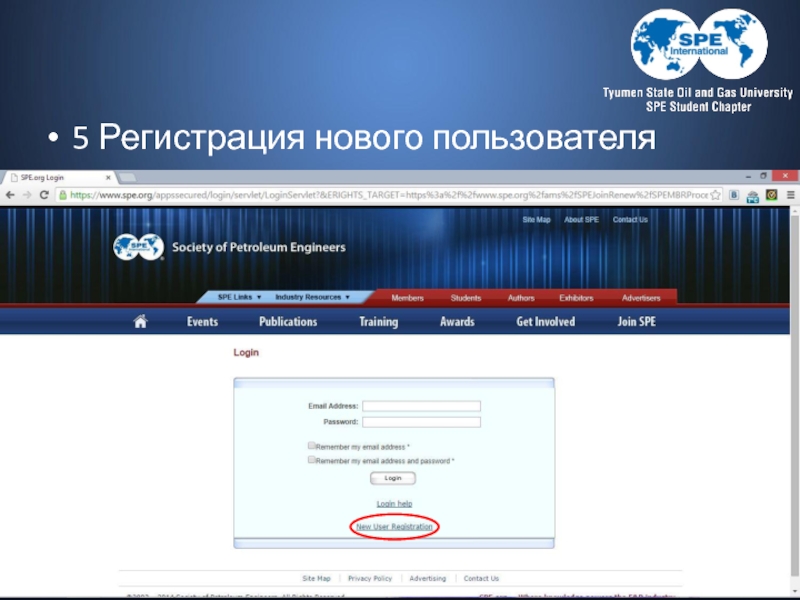Screen dimensions: 800x600
Task: Click the SPE.org Login browser tab
Action: tap(59, 178)
